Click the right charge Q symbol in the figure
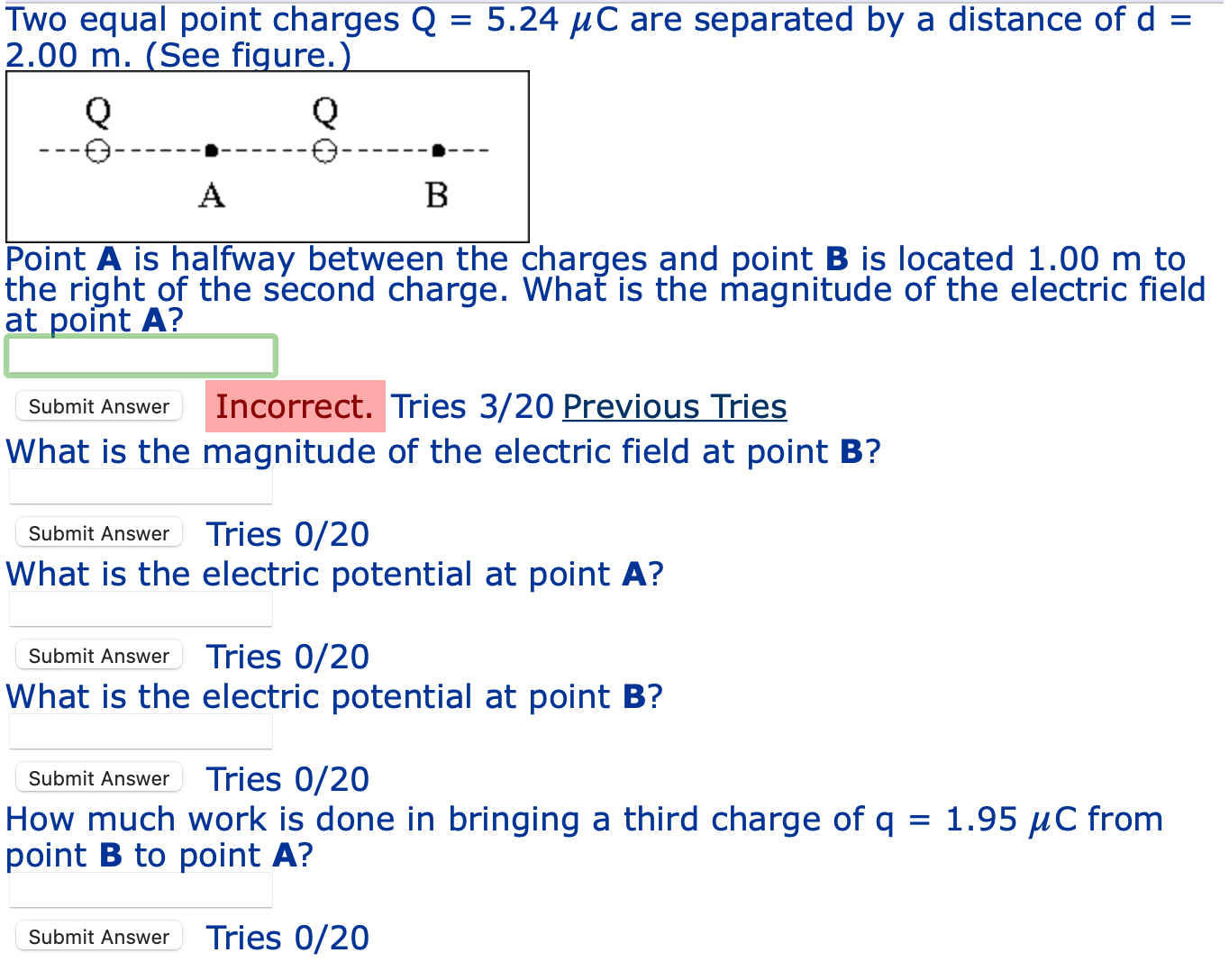Viewport: 1229px width, 980px height. (324, 112)
